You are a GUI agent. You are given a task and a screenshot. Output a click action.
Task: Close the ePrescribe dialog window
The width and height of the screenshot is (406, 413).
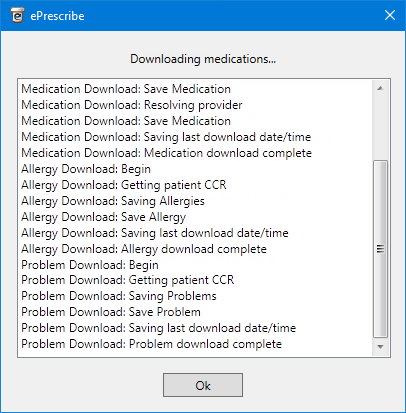pos(390,15)
